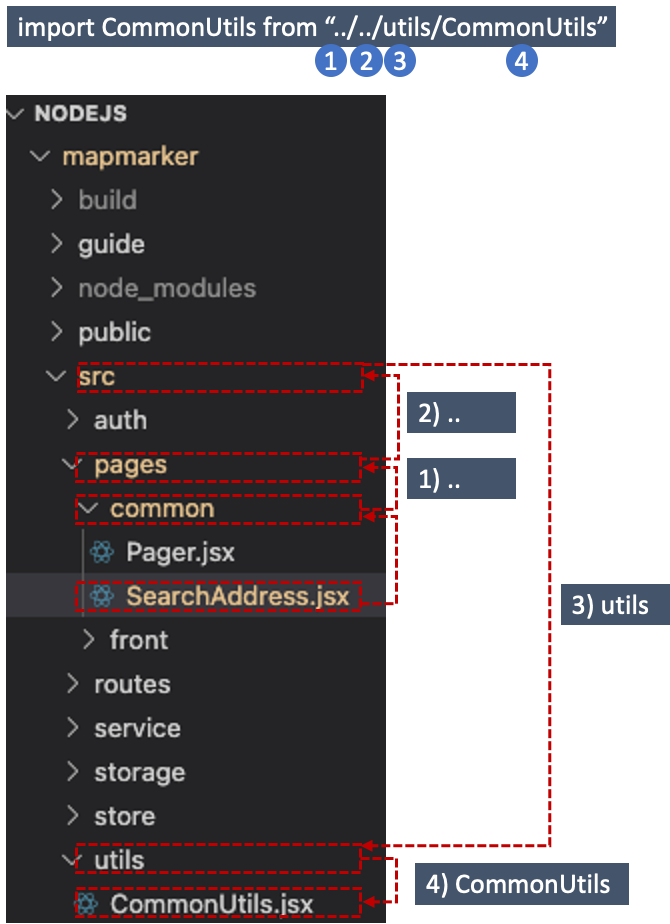This screenshot has width=670, height=924.
Task: Select the service folder name
Action: click(137, 728)
